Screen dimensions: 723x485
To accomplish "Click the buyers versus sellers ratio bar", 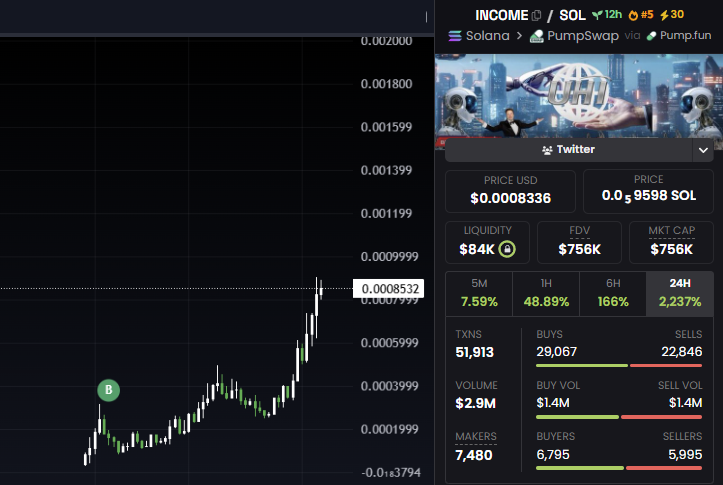I will (x=619, y=468).
